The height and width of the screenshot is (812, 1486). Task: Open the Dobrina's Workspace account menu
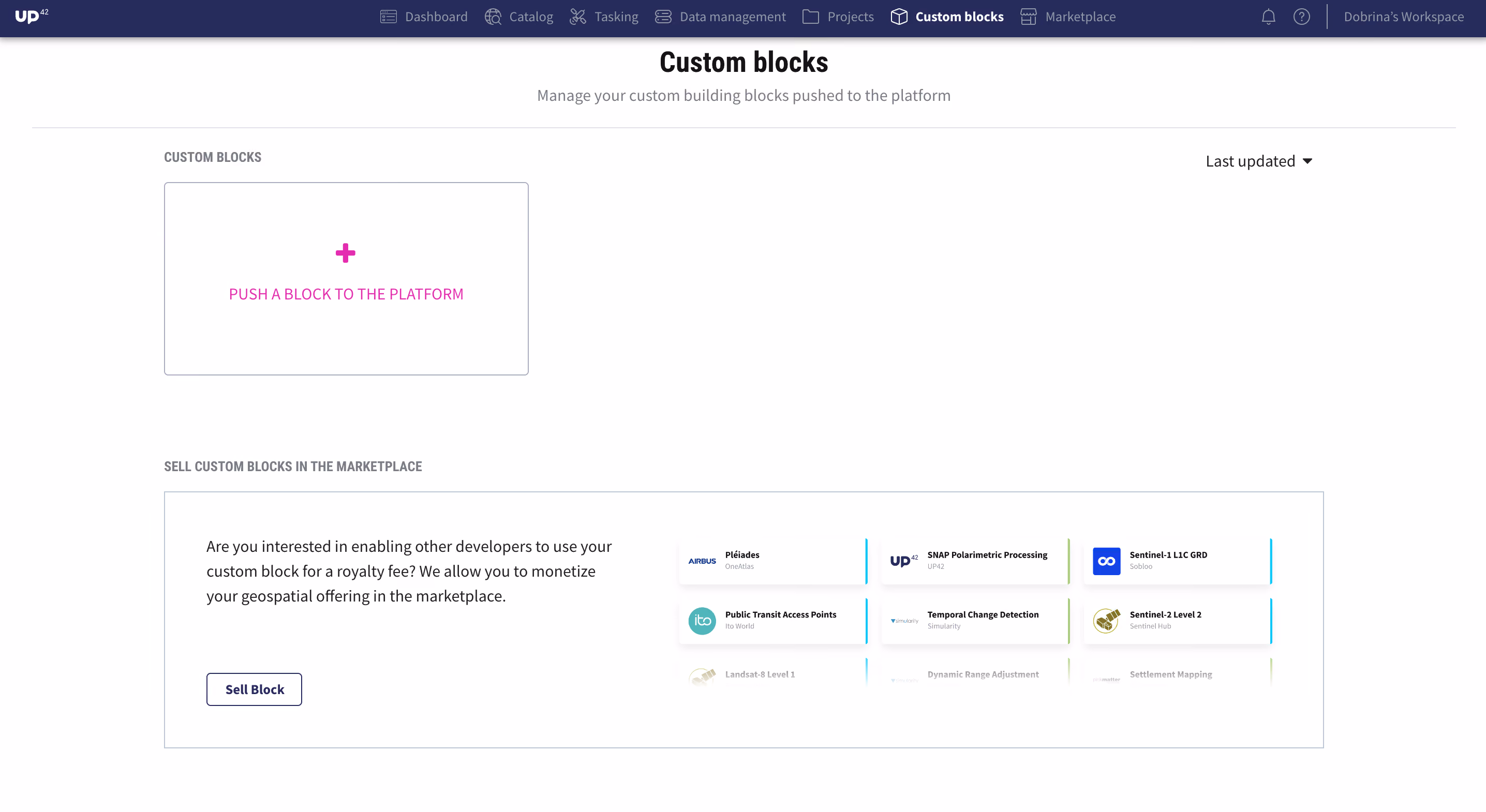tap(1404, 17)
